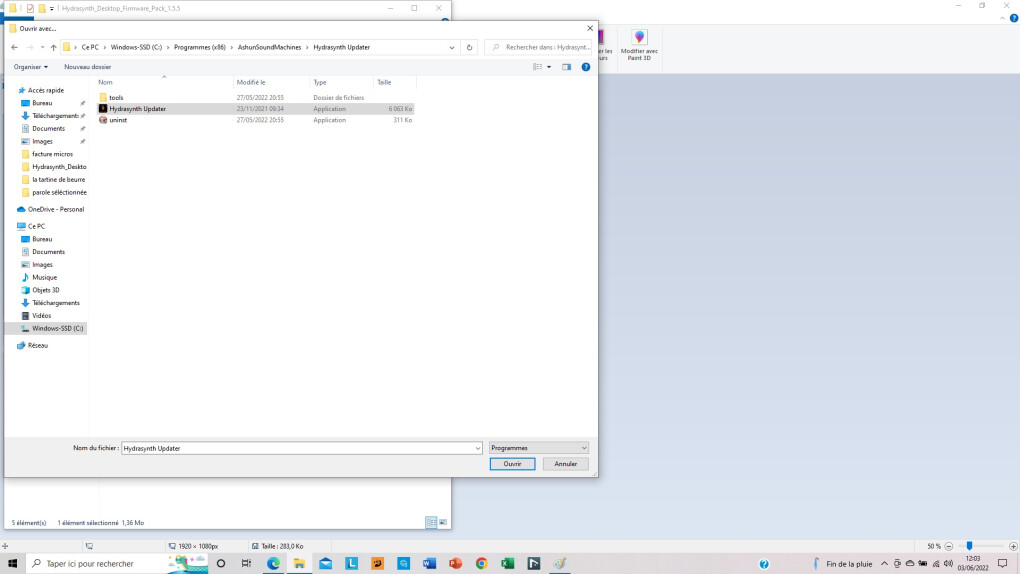Open Téléchargements under Accès rapide
1020x574 pixels.
(55, 116)
